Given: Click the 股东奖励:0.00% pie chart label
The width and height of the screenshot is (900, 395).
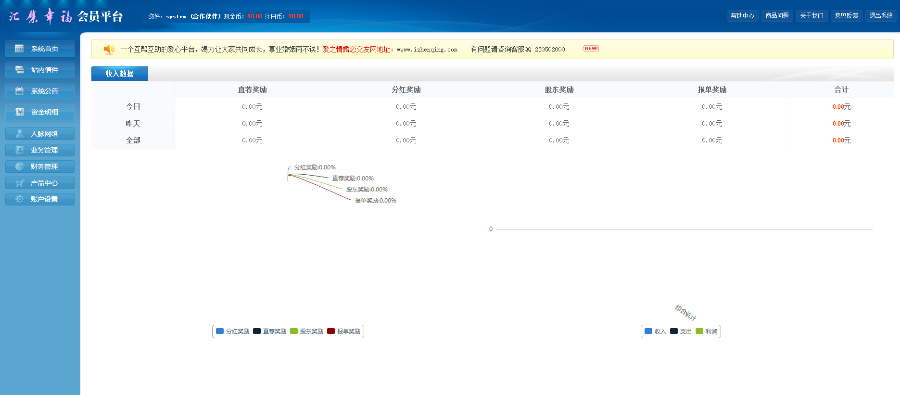Looking at the screenshot, I should pos(367,189).
